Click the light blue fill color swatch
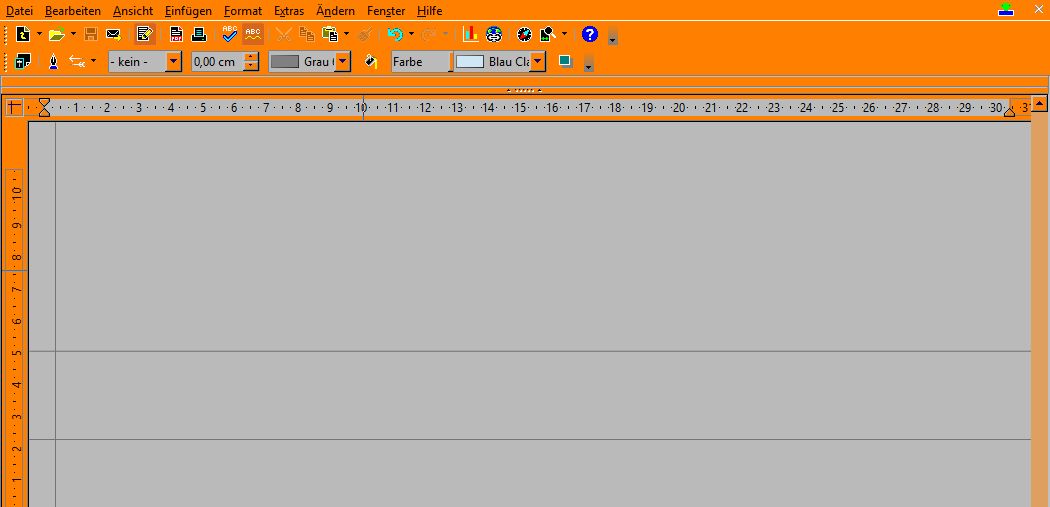1050x507 pixels. tap(470, 62)
